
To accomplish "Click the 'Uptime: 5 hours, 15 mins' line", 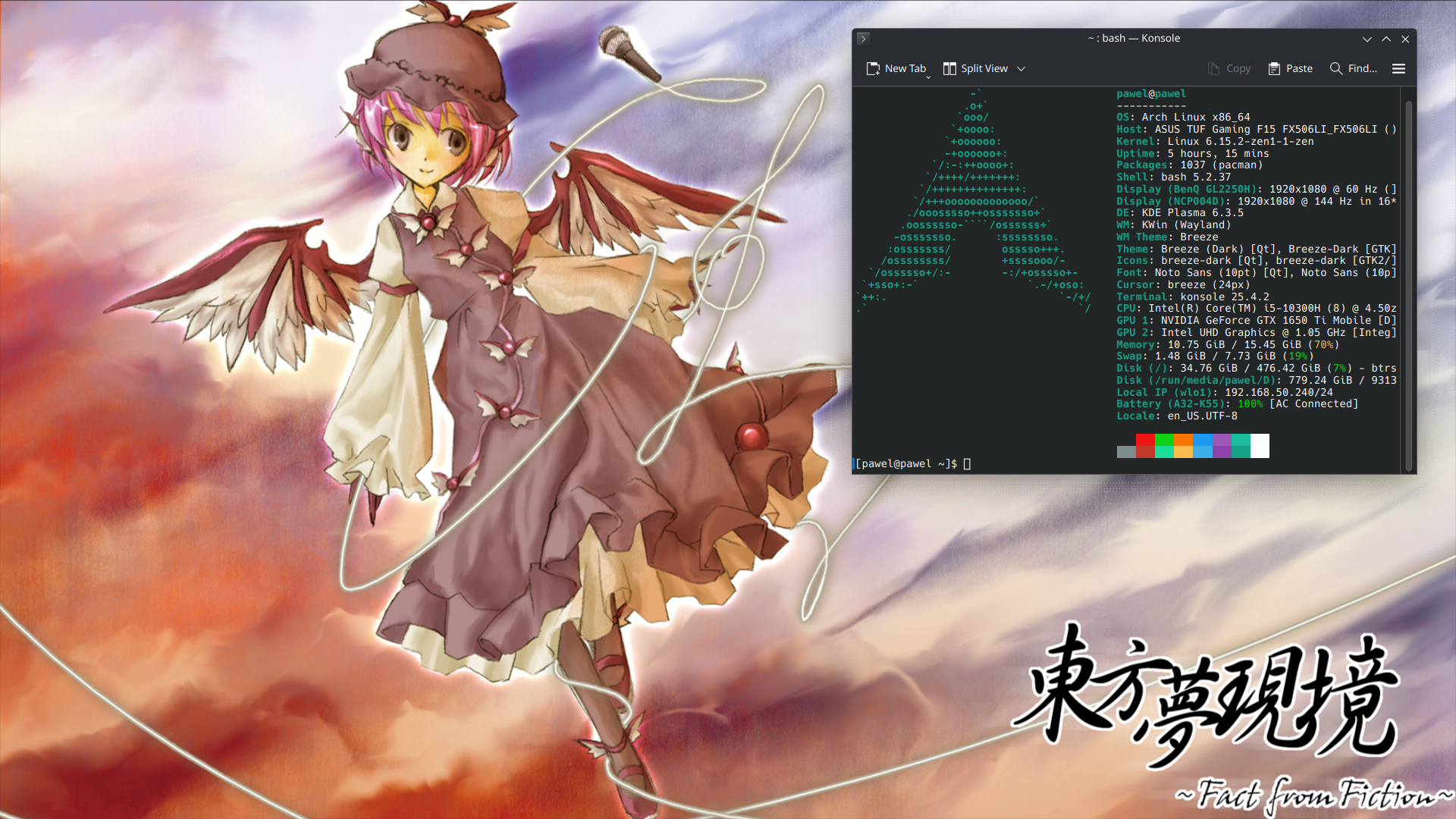I will [x=1192, y=154].
